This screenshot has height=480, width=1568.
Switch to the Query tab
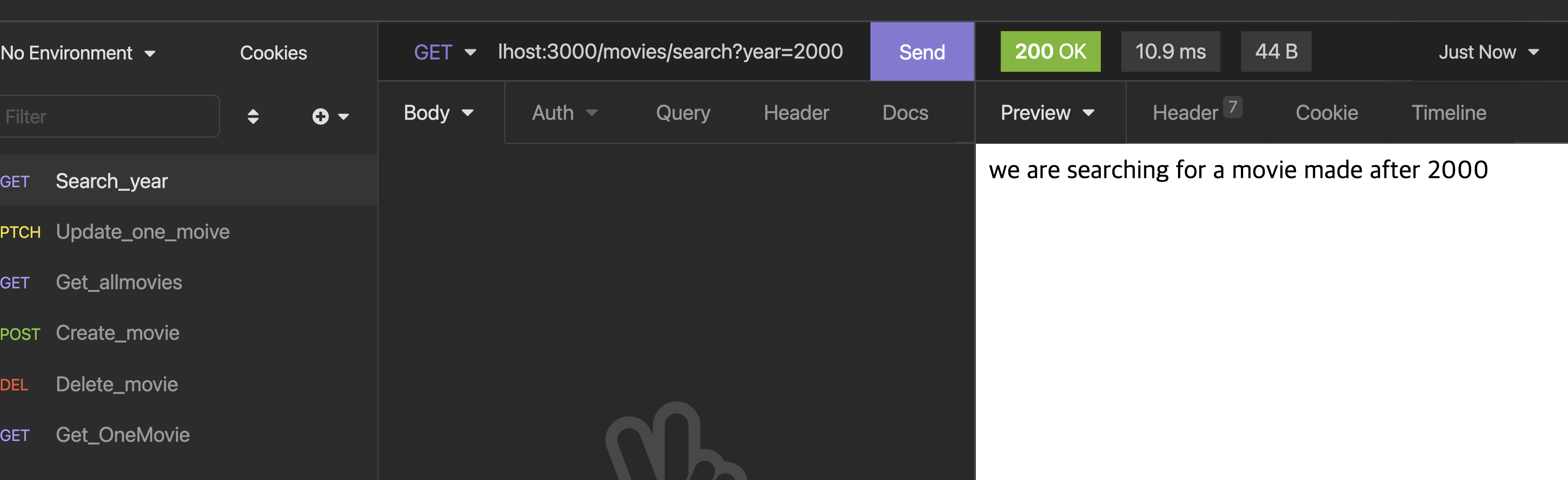(683, 113)
